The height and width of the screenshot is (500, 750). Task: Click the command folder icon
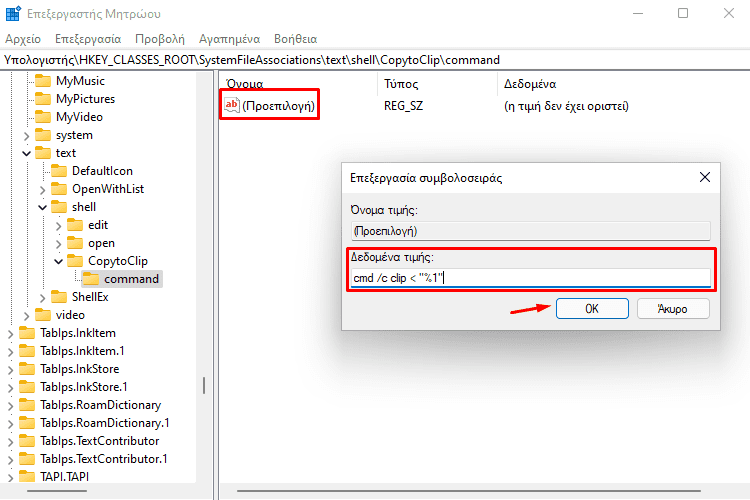(x=91, y=279)
